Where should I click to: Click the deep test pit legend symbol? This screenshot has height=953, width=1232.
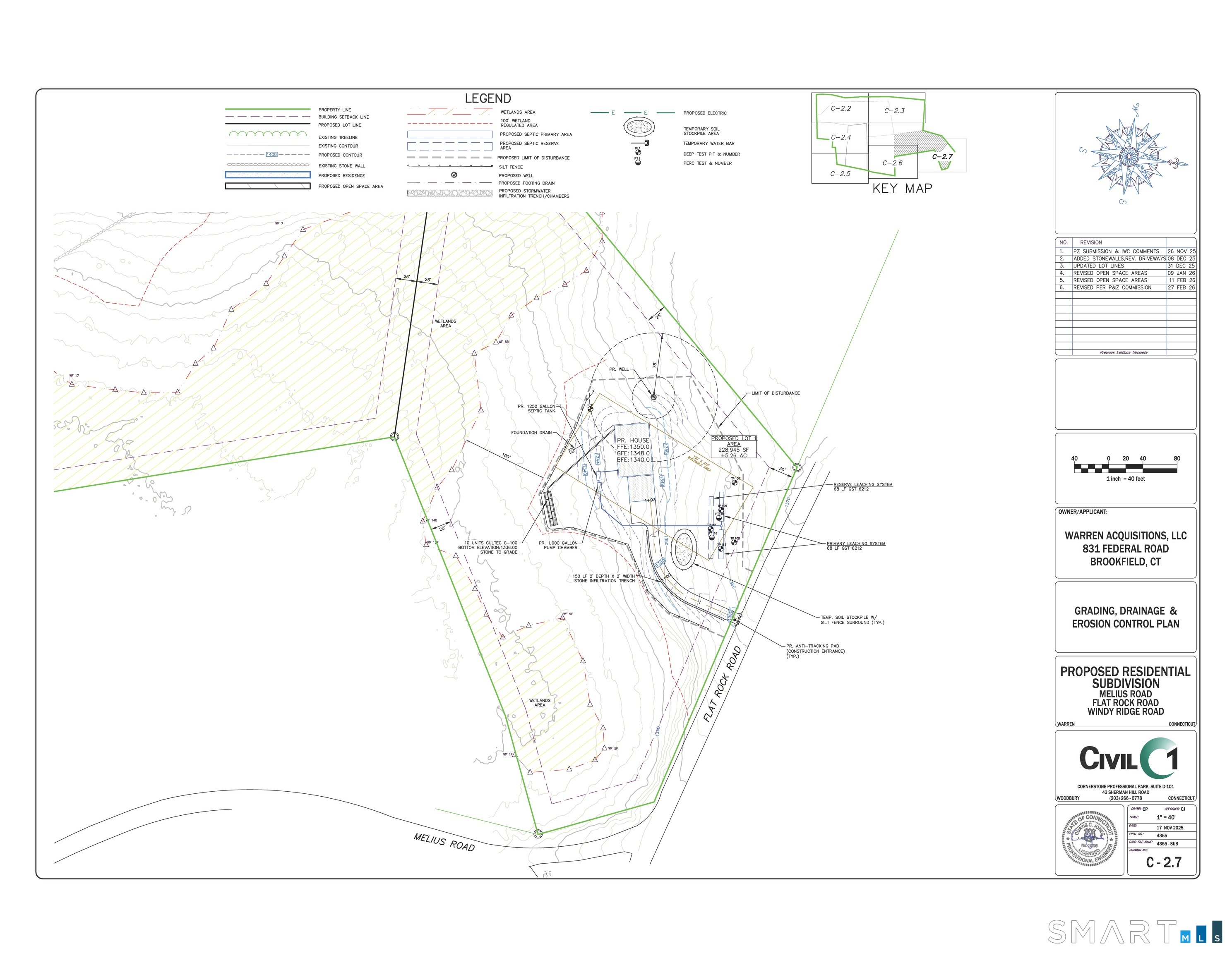click(638, 152)
